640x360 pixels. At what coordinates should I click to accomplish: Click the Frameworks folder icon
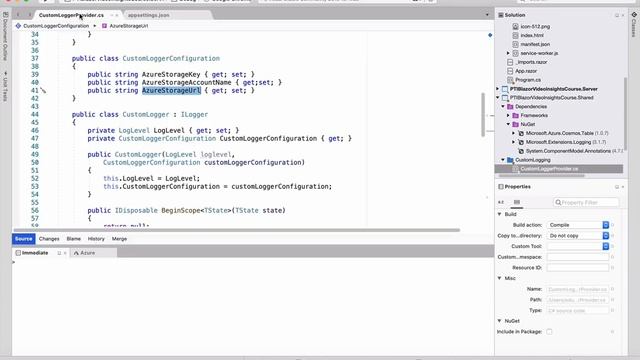pyautogui.click(x=516, y=116)
